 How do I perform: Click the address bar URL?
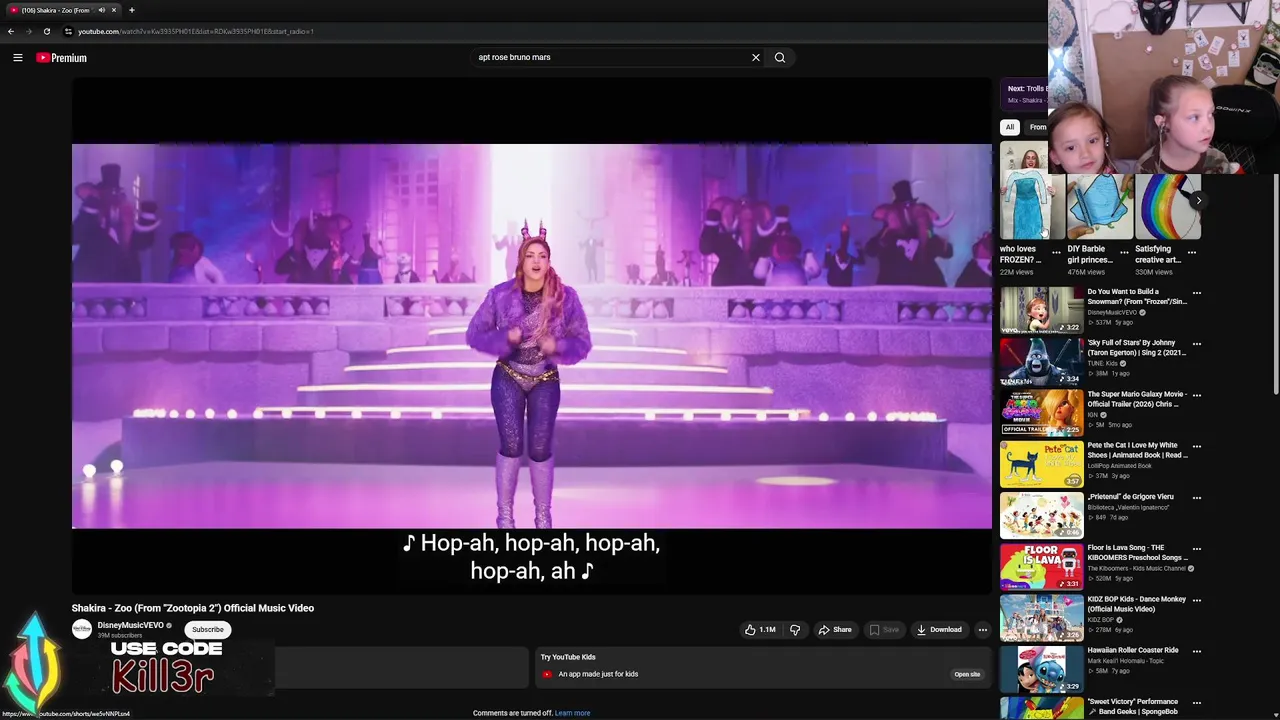[x=195, y=31]
